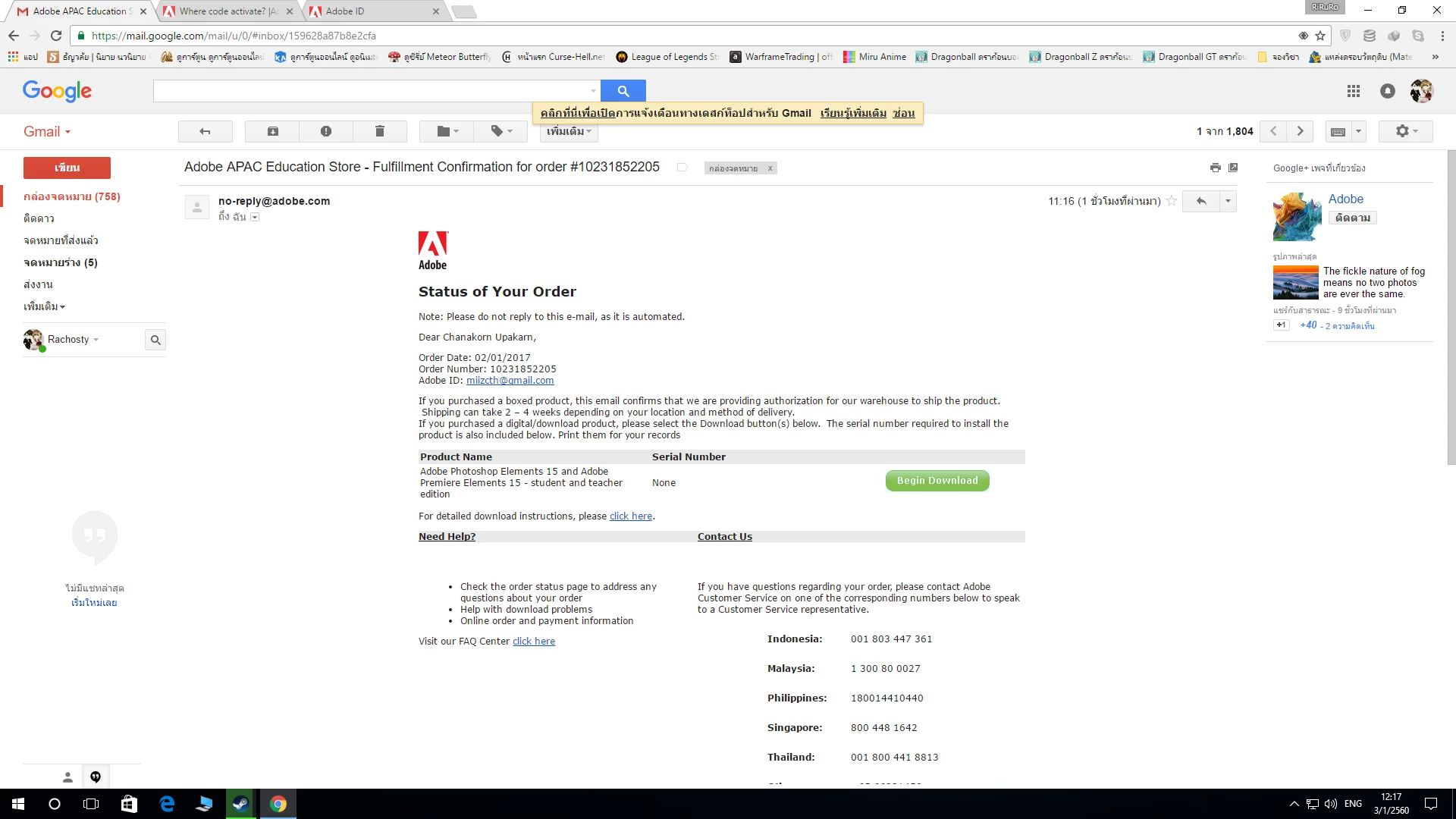Viewport: 1456px width, 819px height.
Task: Click the archive email icon
Action: [272, 131]
